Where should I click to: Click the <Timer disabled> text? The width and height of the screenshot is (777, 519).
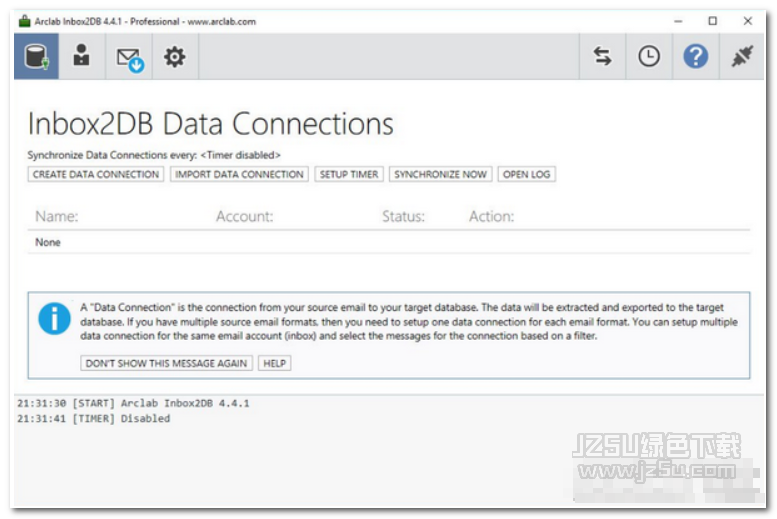(240, 155)
